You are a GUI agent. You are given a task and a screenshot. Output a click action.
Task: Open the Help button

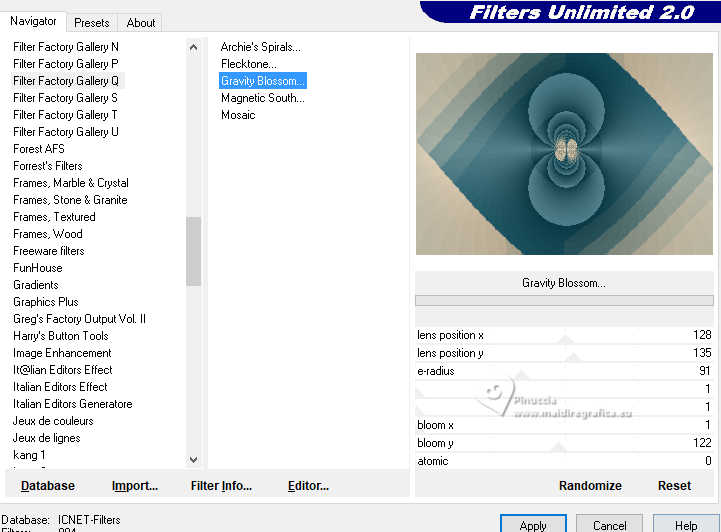point(686,525)
